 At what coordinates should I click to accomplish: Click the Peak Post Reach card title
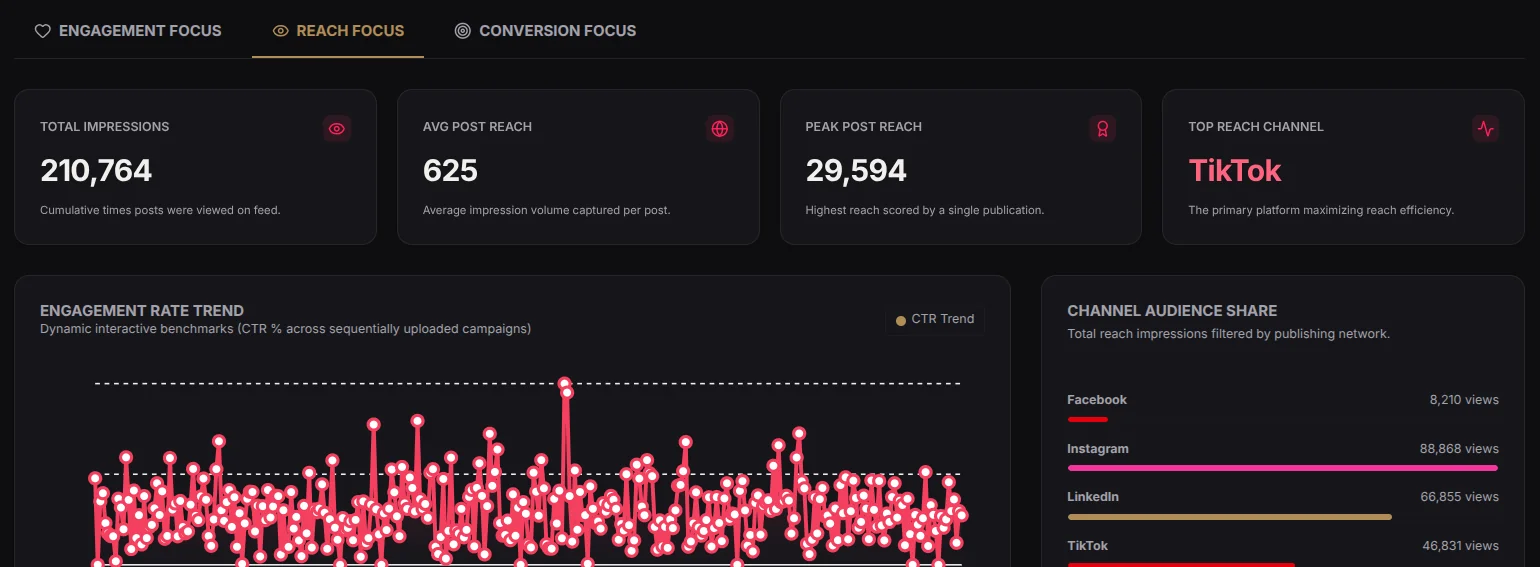pos(864,127)
